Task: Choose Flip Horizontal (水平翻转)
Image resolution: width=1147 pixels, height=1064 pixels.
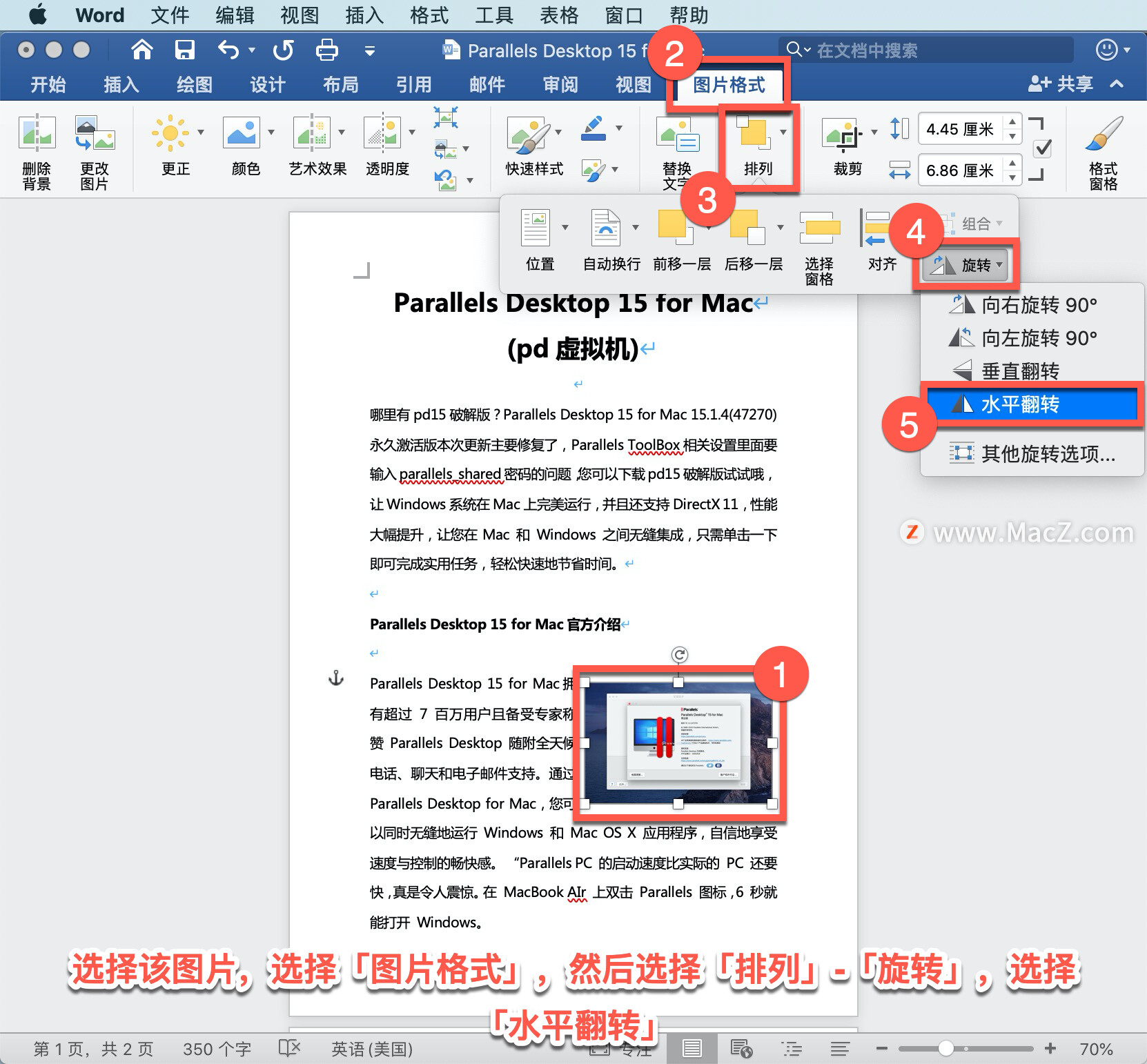Action: (x=1031, y=404)
